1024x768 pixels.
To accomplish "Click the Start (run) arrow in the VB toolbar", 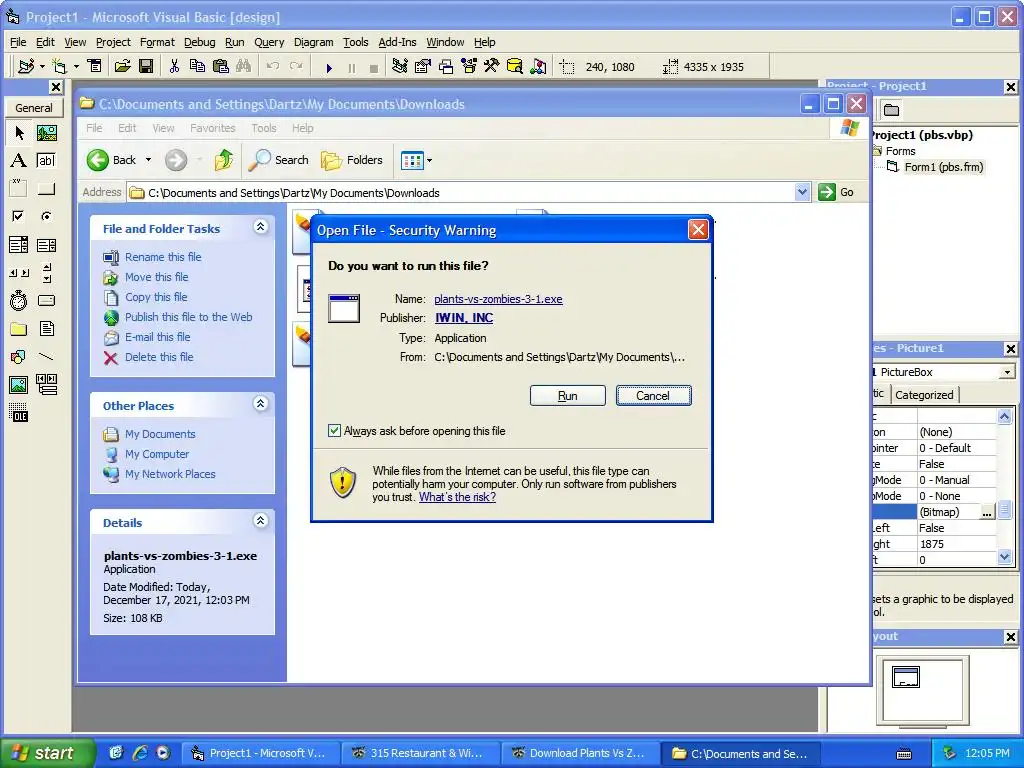I will click(x=329, y=67).
